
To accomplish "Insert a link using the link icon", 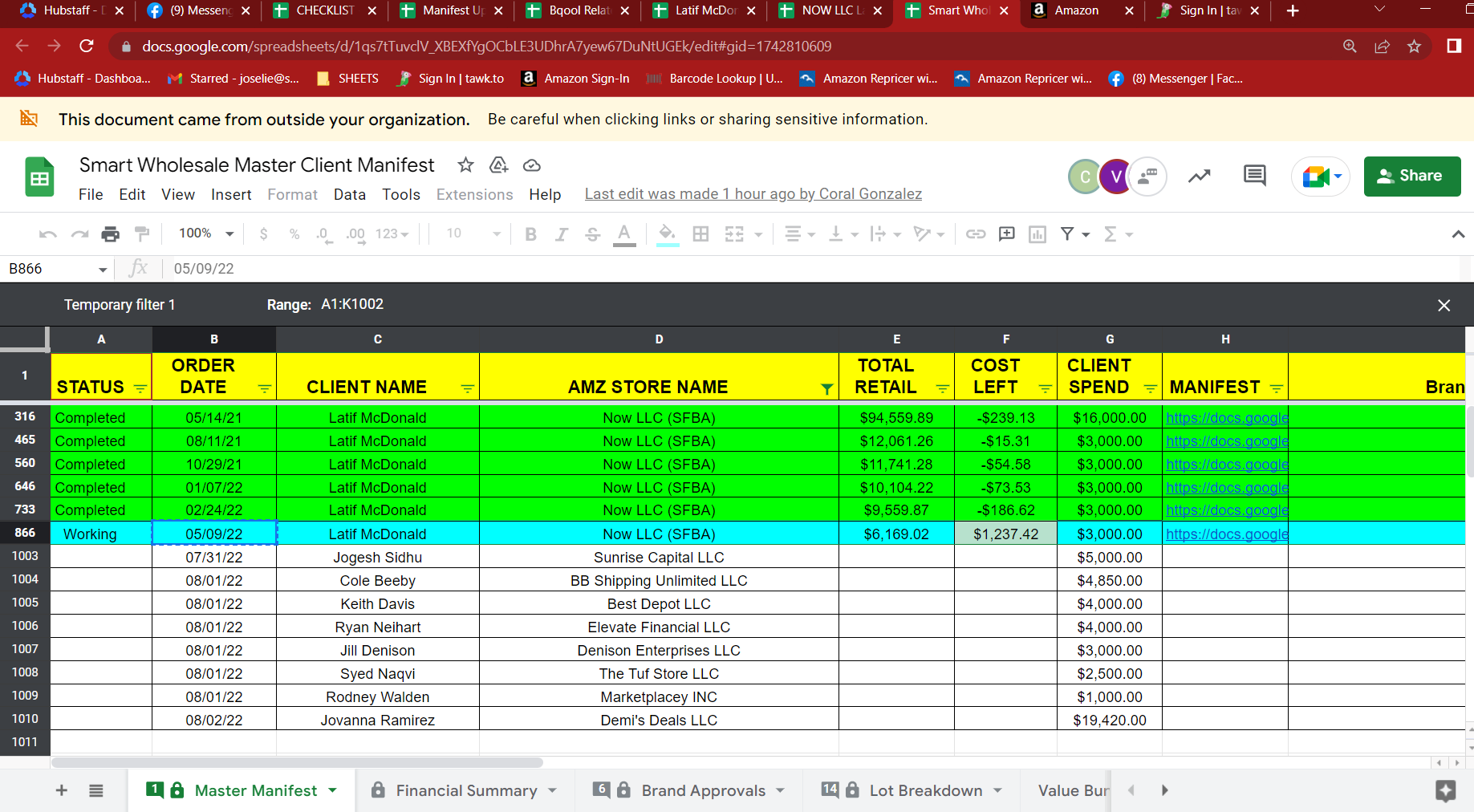I will coord(976,234).
